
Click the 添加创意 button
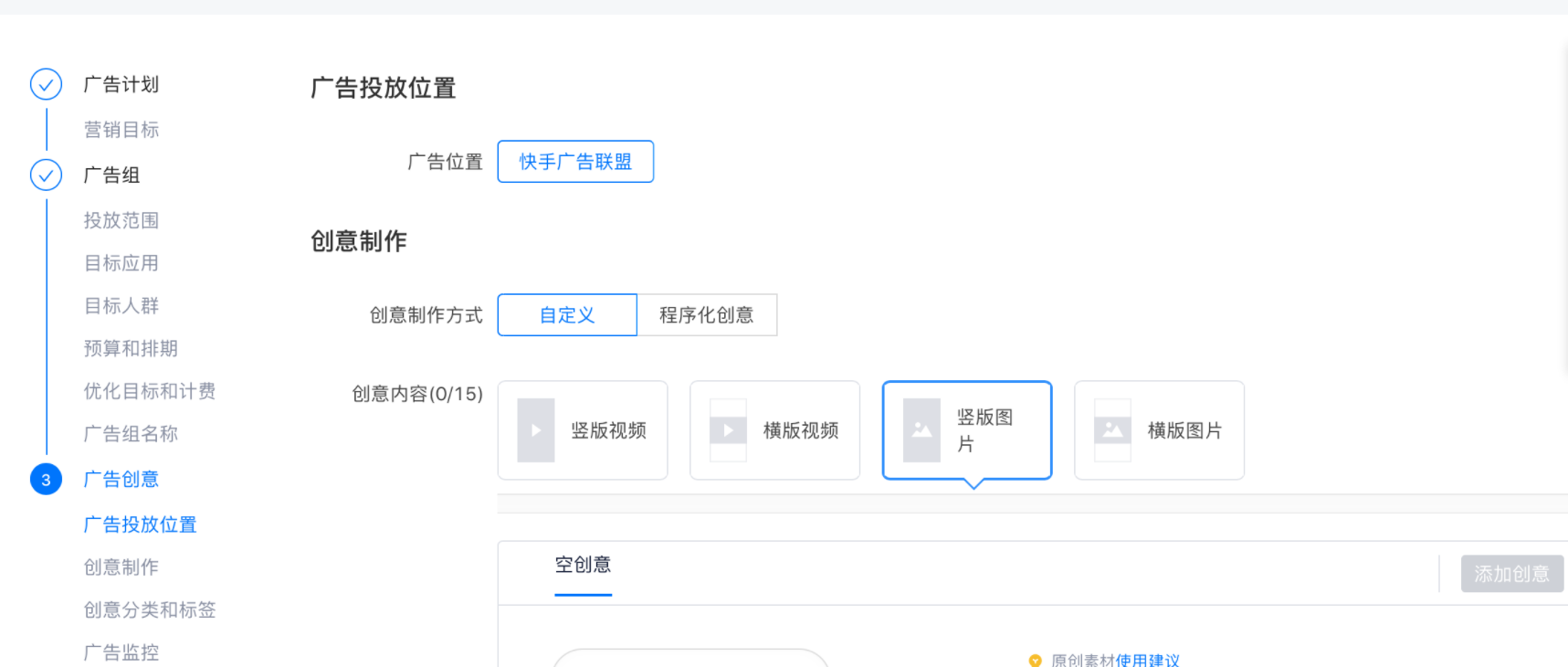click(x=1512, y=574)
